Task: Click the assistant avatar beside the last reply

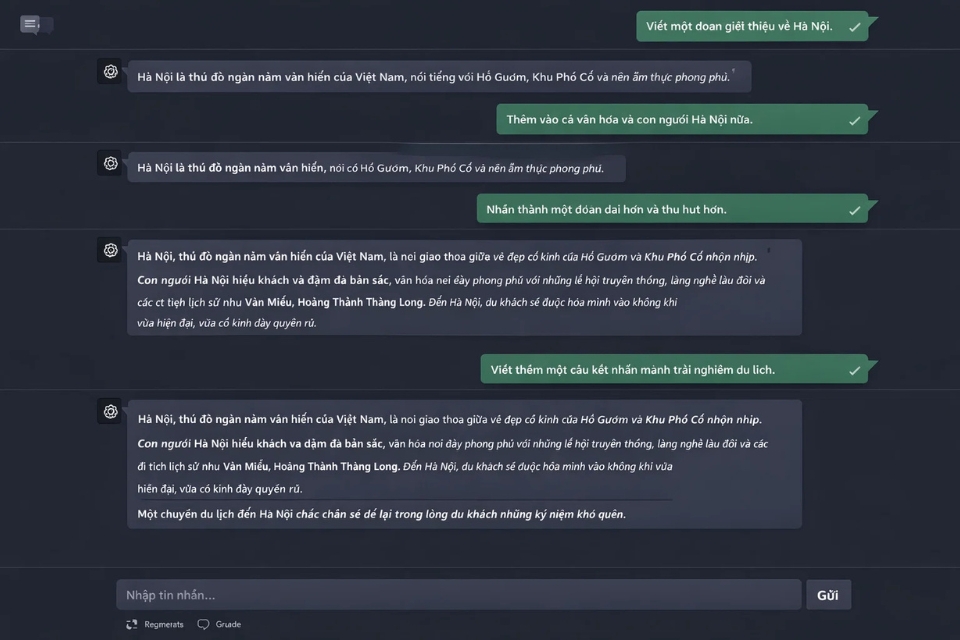Action: (x=110, y=411)
